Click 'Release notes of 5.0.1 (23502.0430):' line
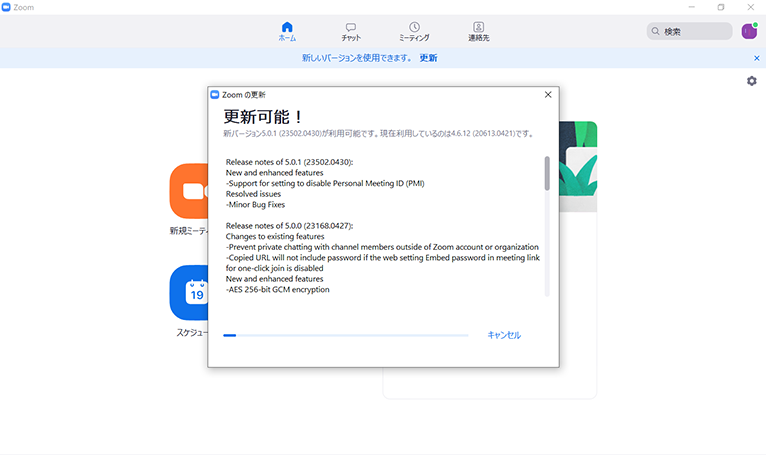Viewport: 766px width, 455px height. pos(289,162)
